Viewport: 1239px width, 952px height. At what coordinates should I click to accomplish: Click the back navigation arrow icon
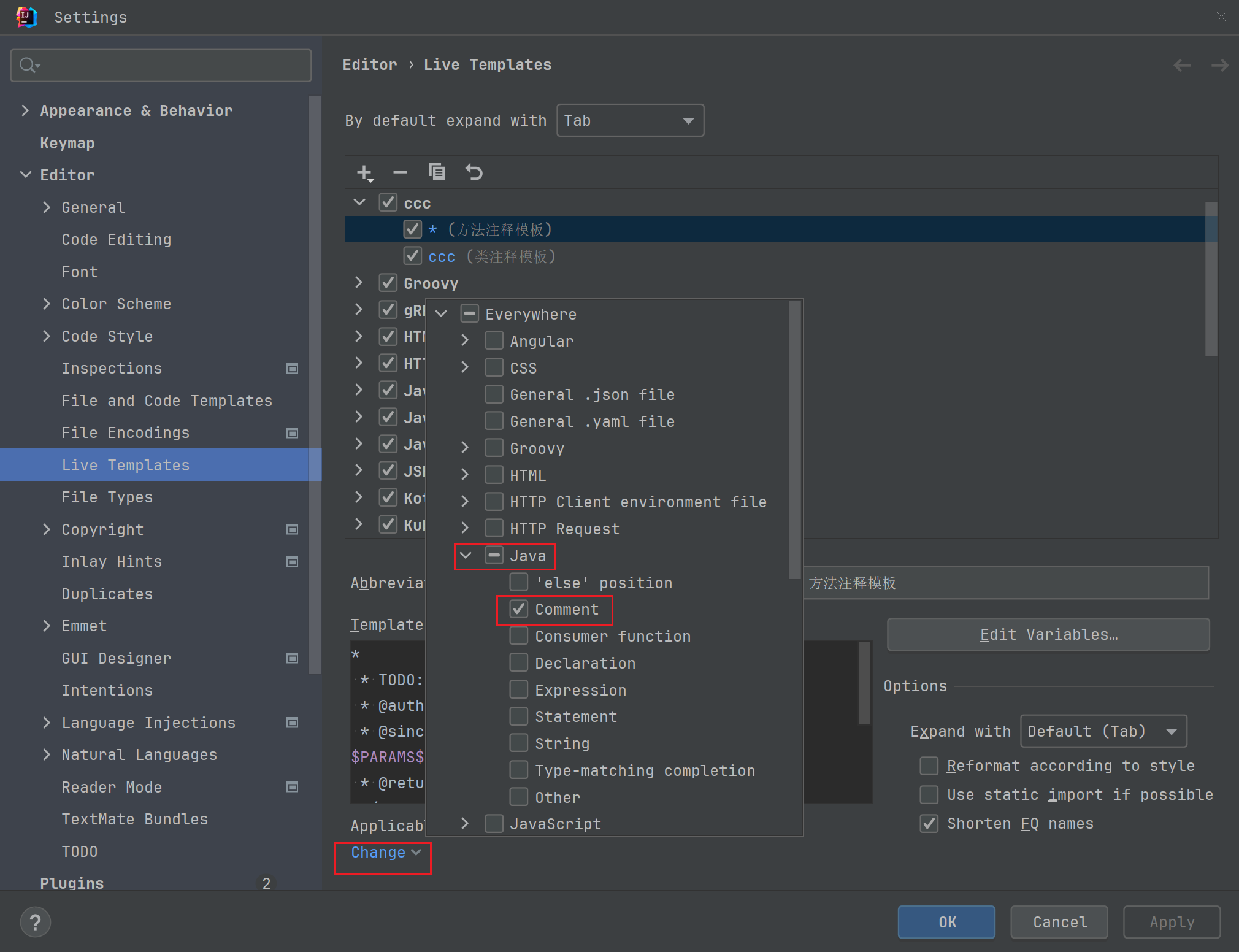pyautogui.click(x=1182, y=65)
